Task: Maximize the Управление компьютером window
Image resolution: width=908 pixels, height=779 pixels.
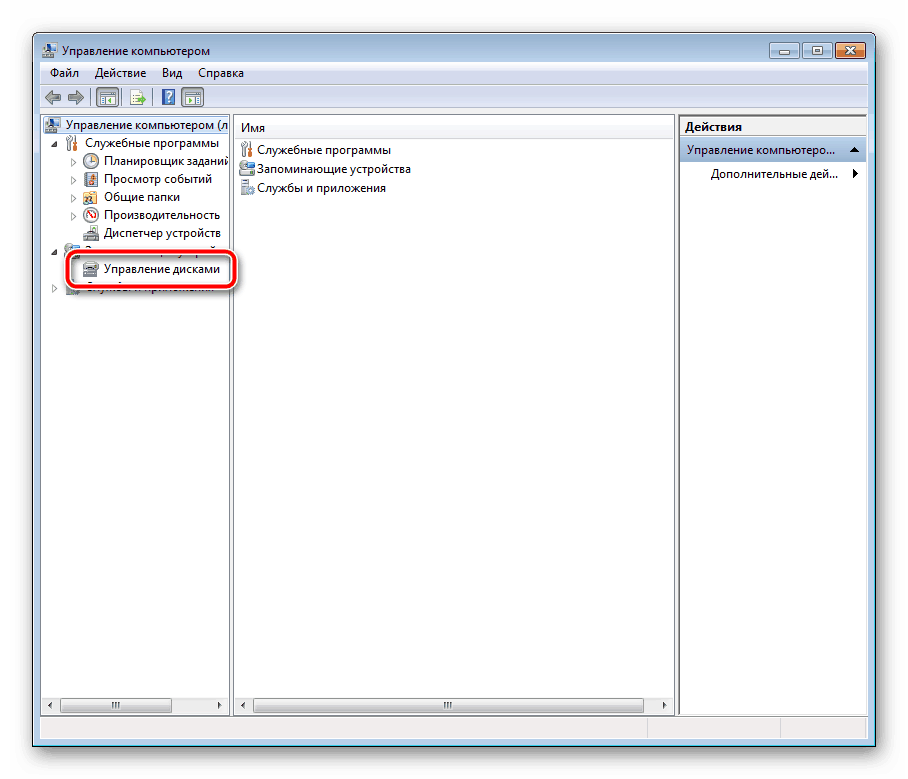Action: click(817, 51)
